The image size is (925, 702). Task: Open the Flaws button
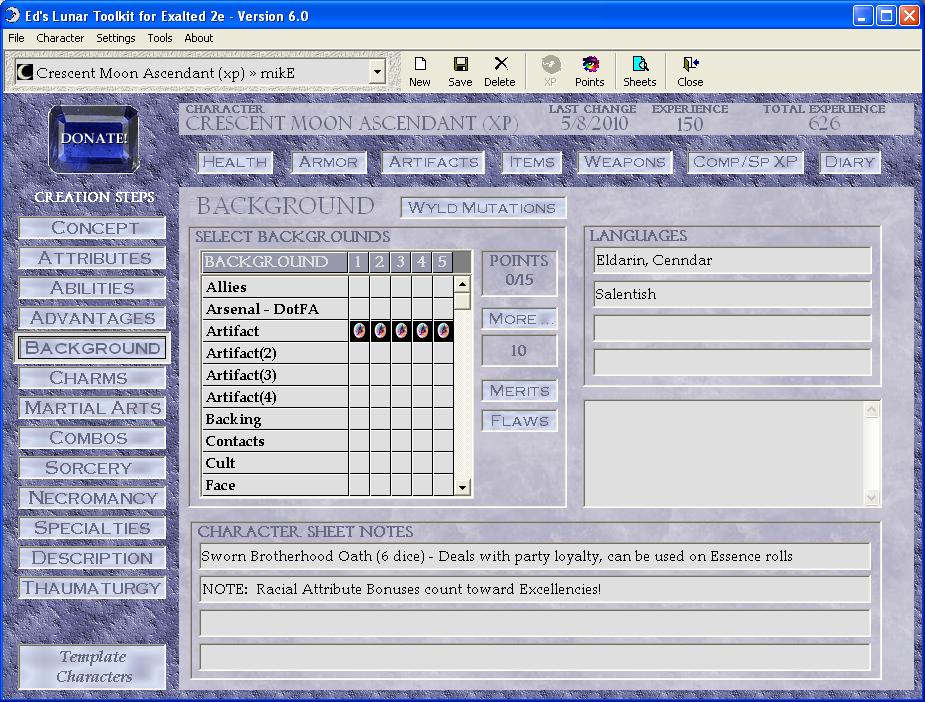tap(519, 421)
